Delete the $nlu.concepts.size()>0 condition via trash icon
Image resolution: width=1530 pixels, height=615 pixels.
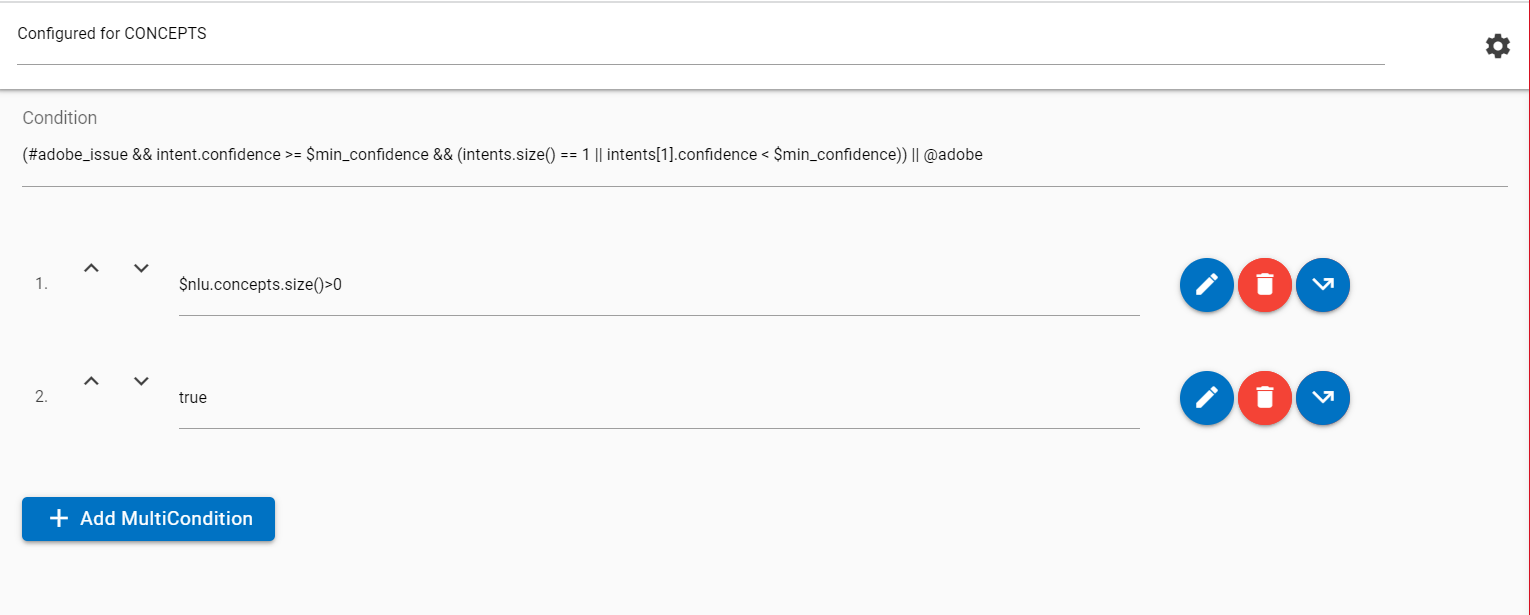(1264, 285)
